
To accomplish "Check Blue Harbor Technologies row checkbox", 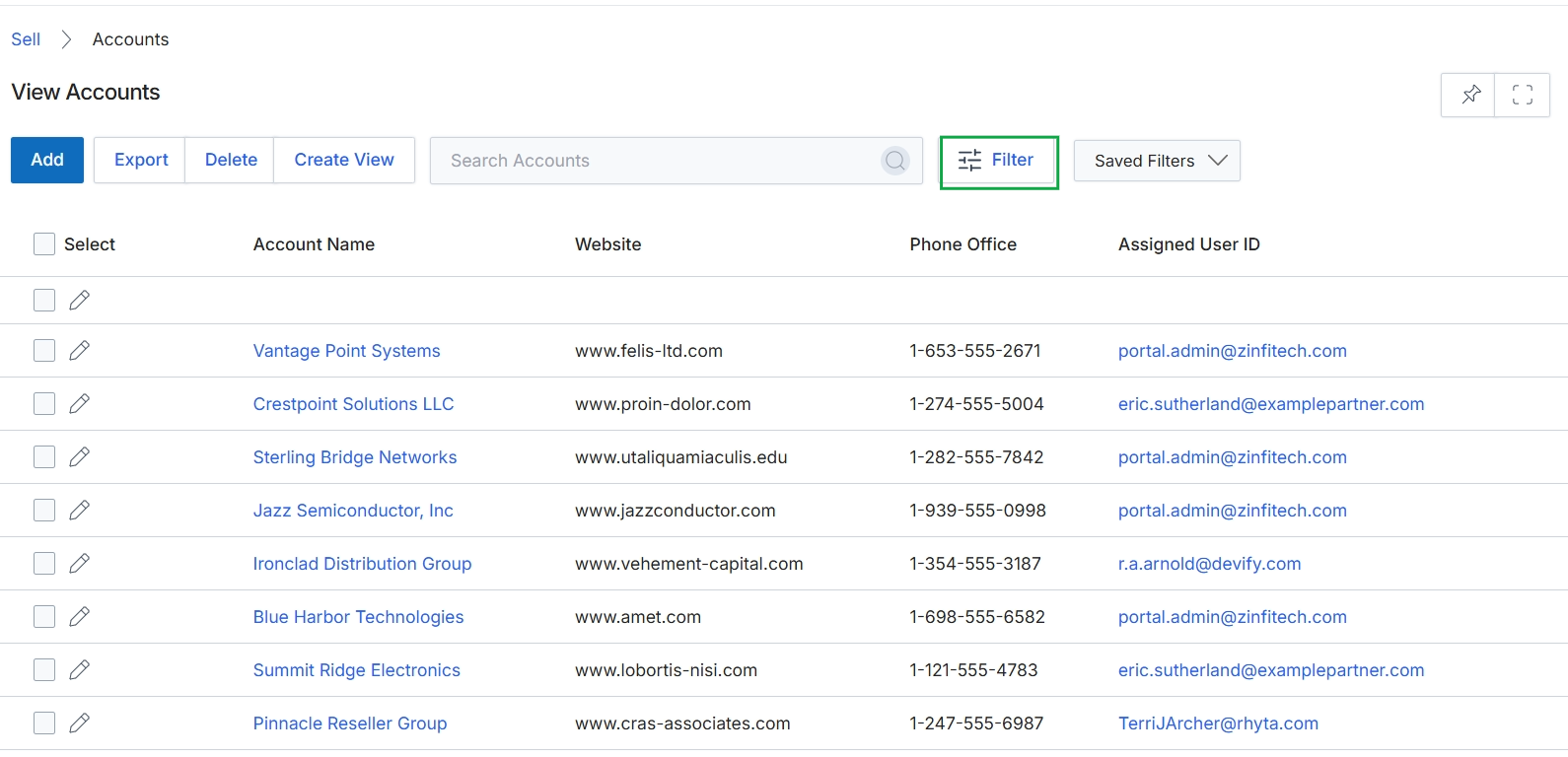I will [x=44, y=616].
